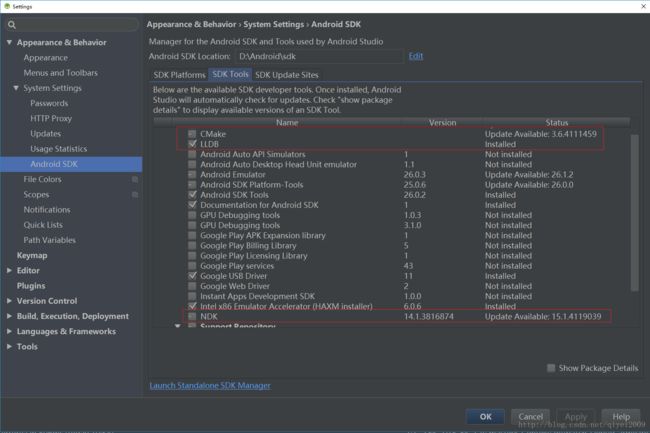Open Path Variables settings

point(50,240)
